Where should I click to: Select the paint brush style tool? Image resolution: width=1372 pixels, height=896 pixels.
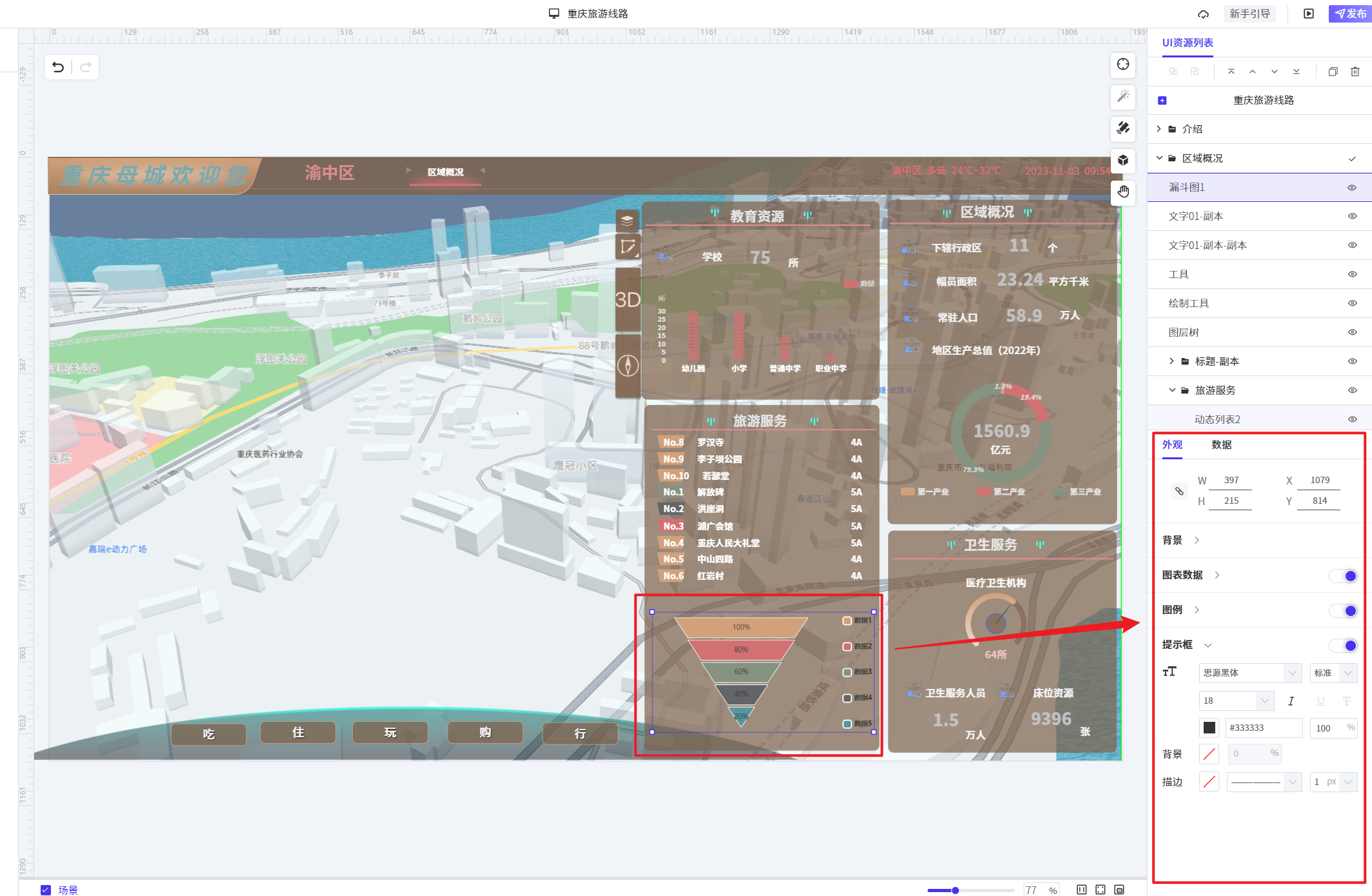1123,128
